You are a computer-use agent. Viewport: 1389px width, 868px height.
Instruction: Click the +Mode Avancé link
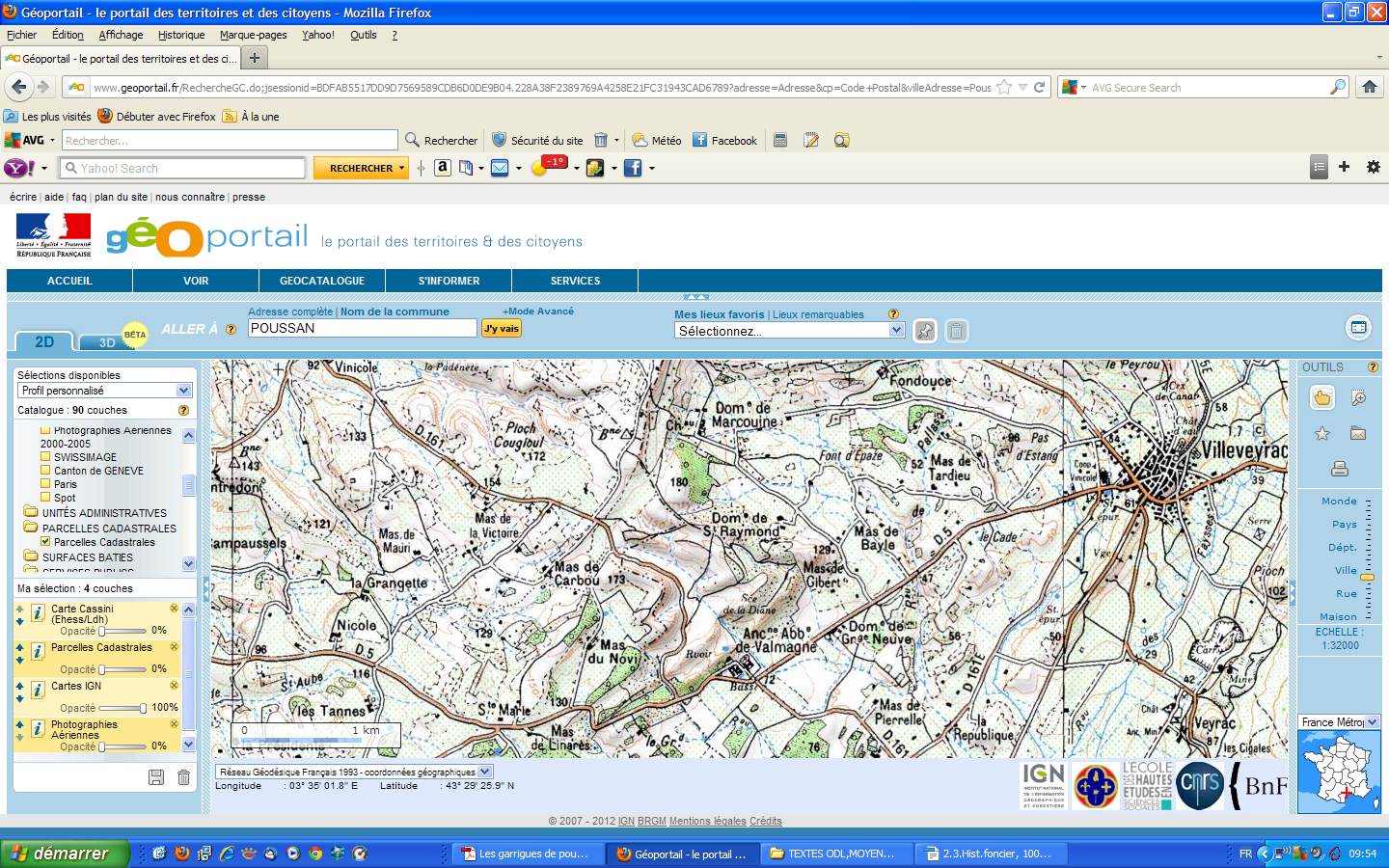click(538, 311)
